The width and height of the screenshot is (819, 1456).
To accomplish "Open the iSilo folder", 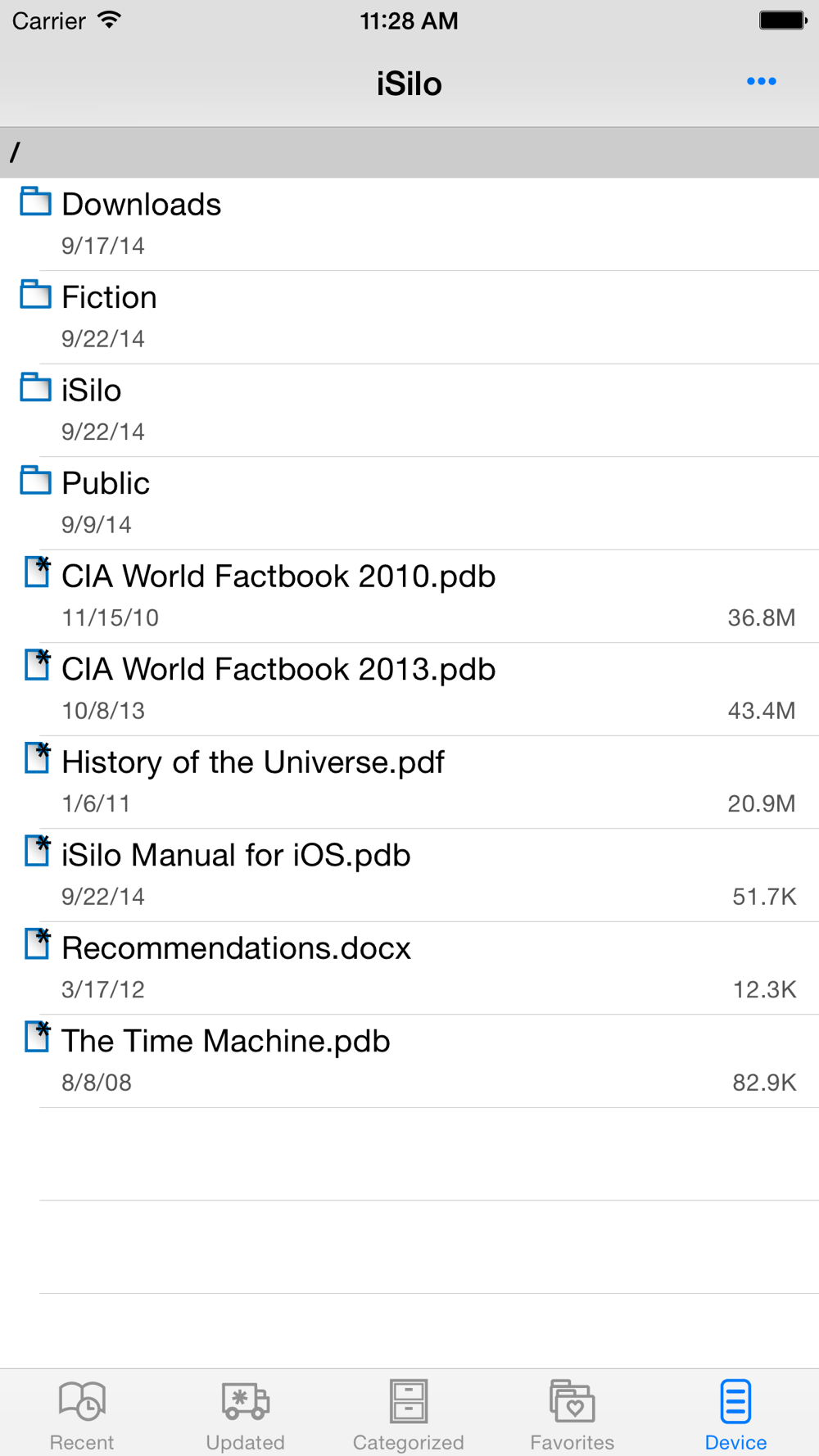I will 92,391.
